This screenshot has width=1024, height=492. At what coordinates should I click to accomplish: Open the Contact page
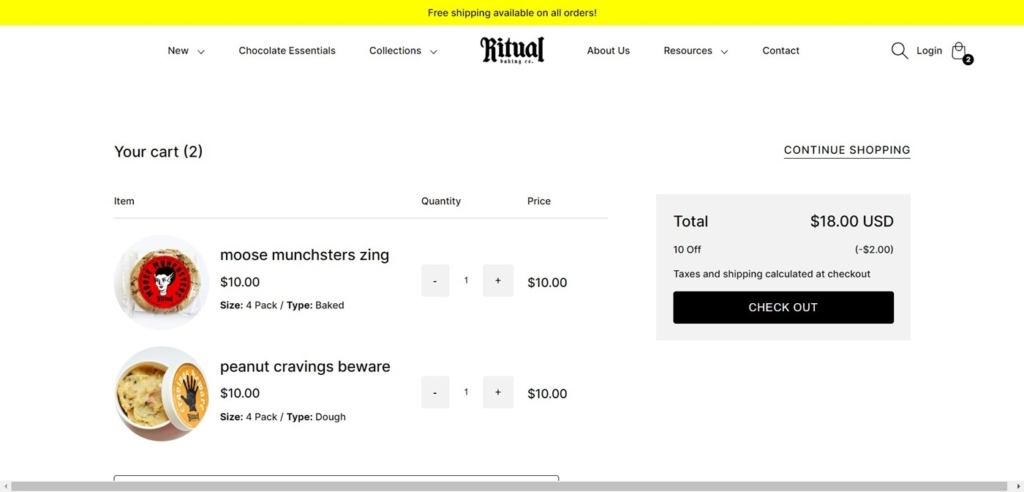[x=780, y=51]
